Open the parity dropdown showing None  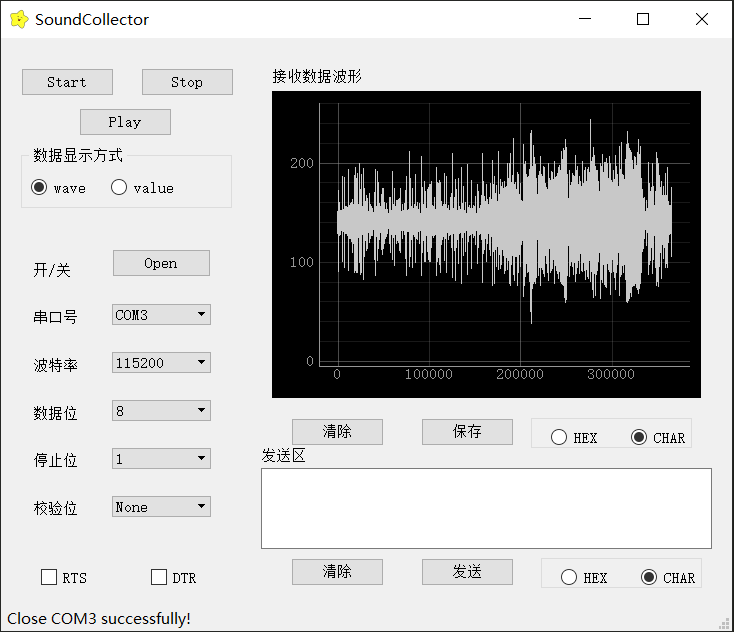(x=161, y=507)
